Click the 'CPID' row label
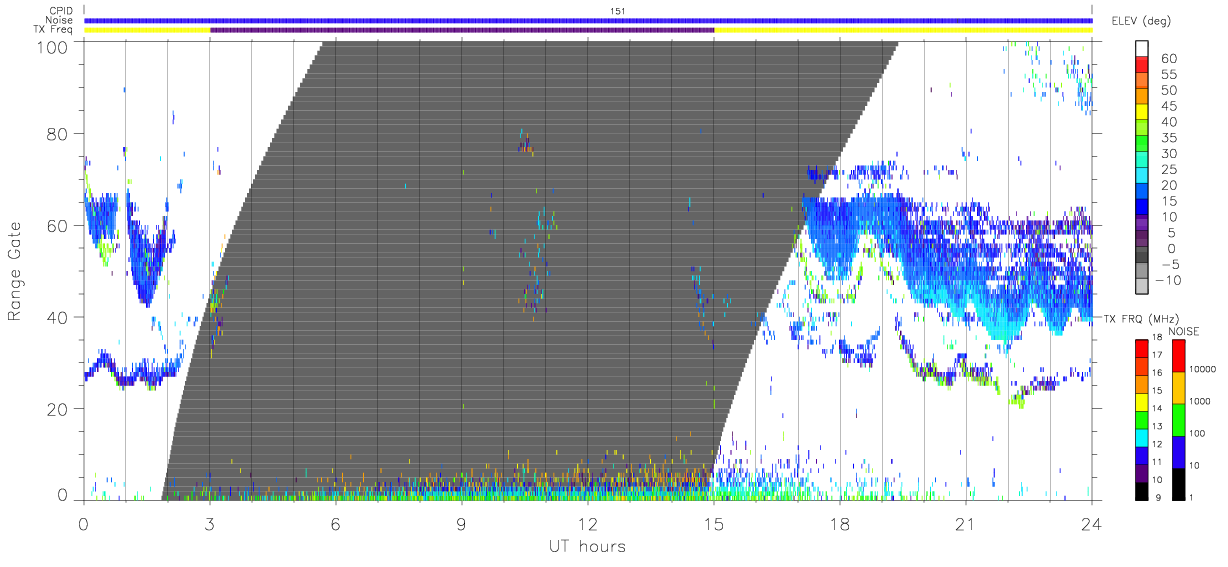Image resolution: width=1228 pixels, height=567 pixels. (61, 11)
